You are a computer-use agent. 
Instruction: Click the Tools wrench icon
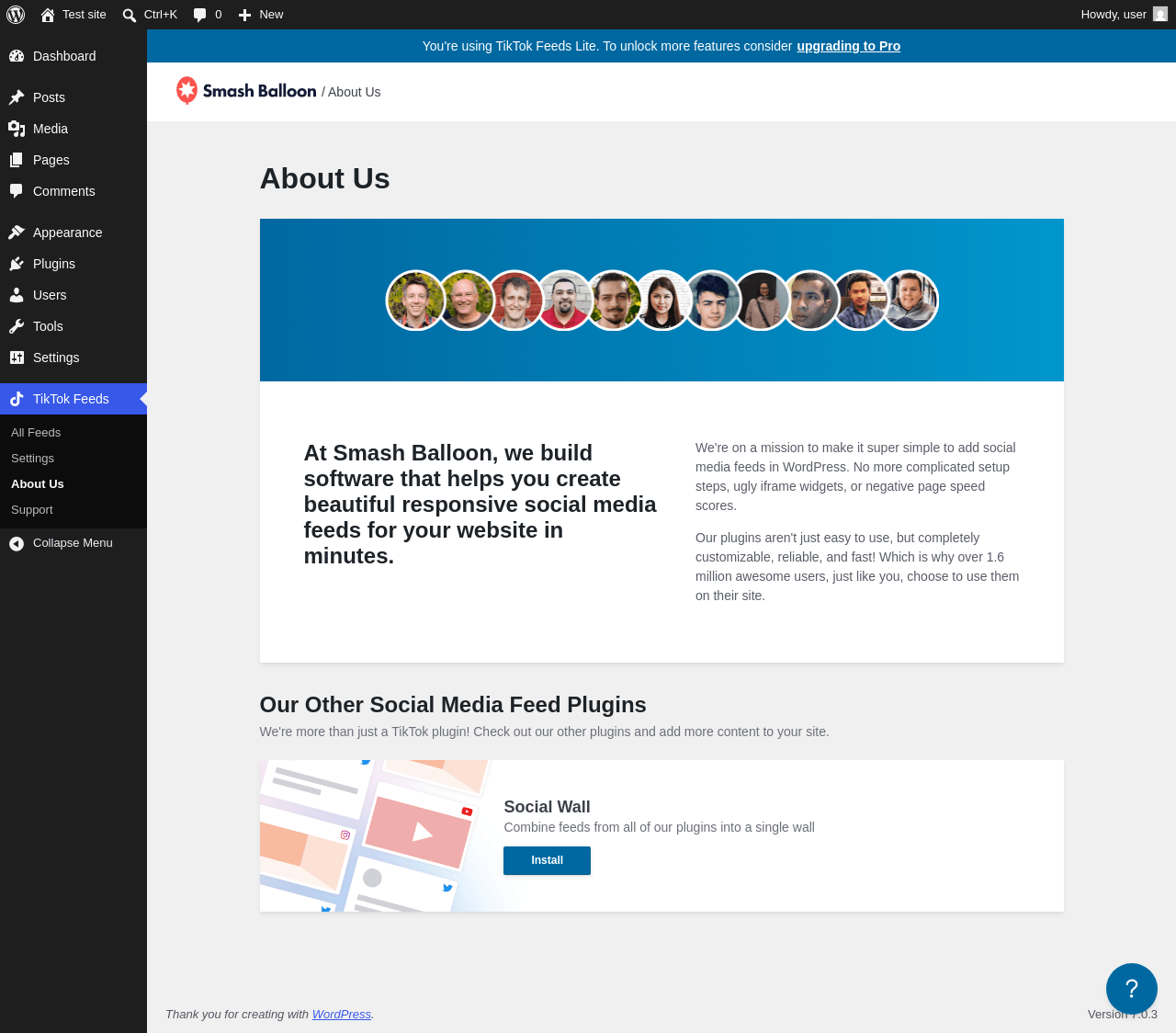pyautogui.click(x=17, y=326)
